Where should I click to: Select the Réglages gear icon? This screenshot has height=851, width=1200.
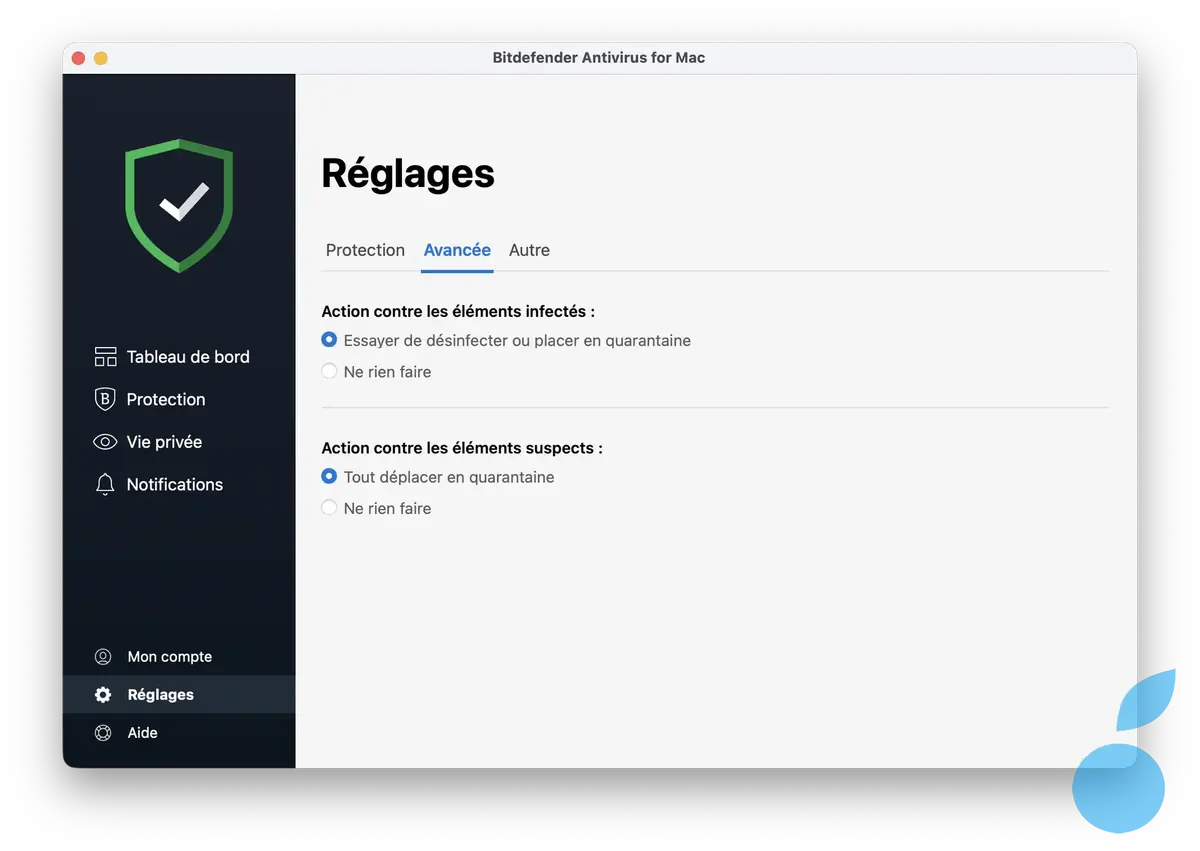coord(104,694)
